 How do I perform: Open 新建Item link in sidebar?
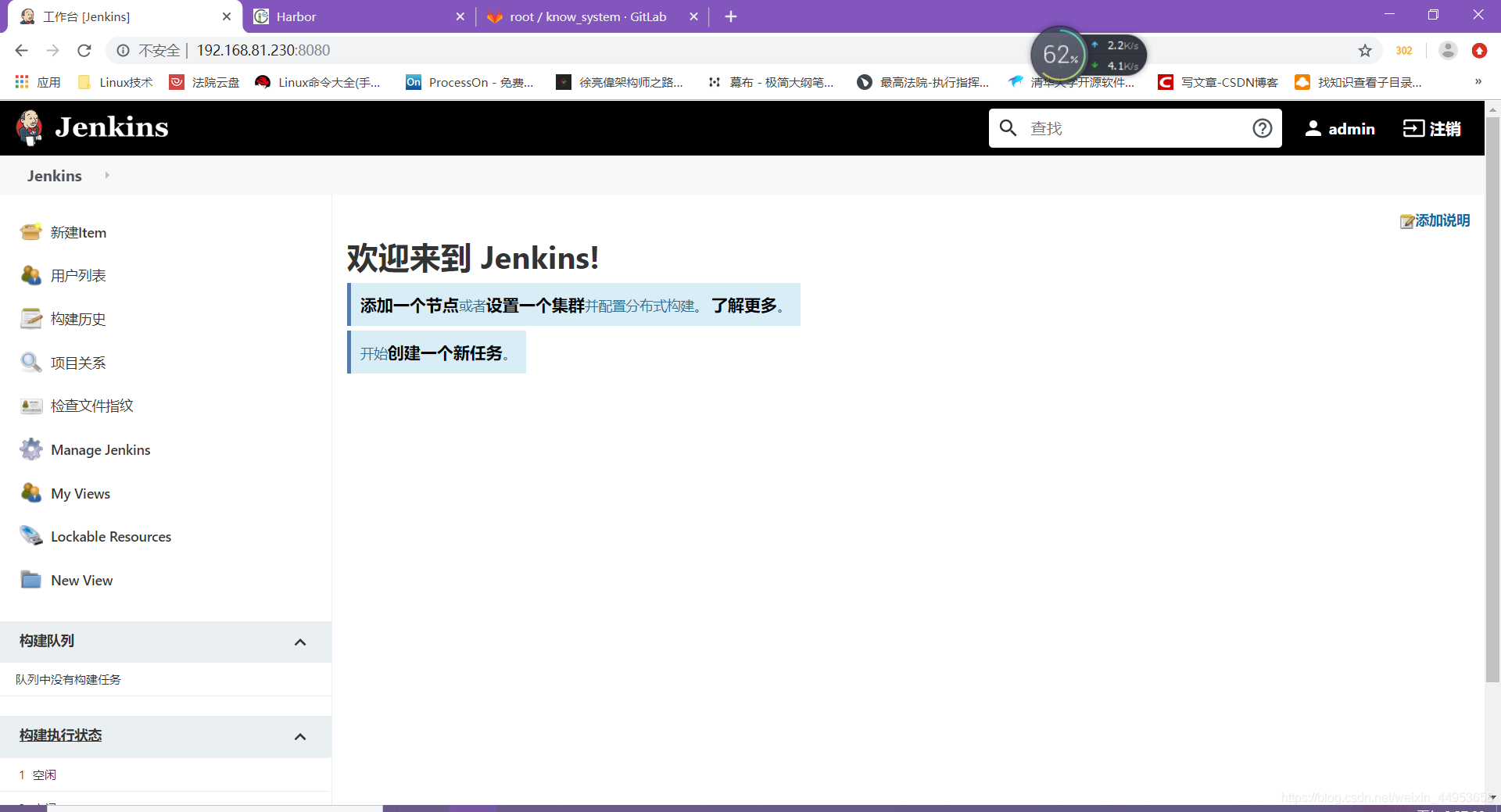click(78, 232)
